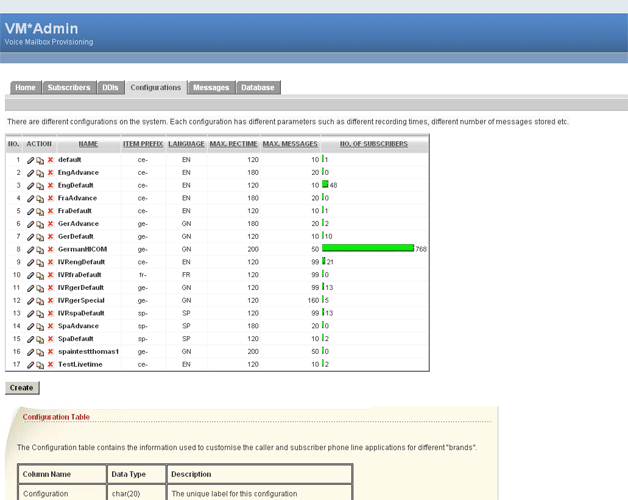Screen dimensions: 628x500
Task: Sort by No. of Subscribers header
Action: click(x=374, y=145)
